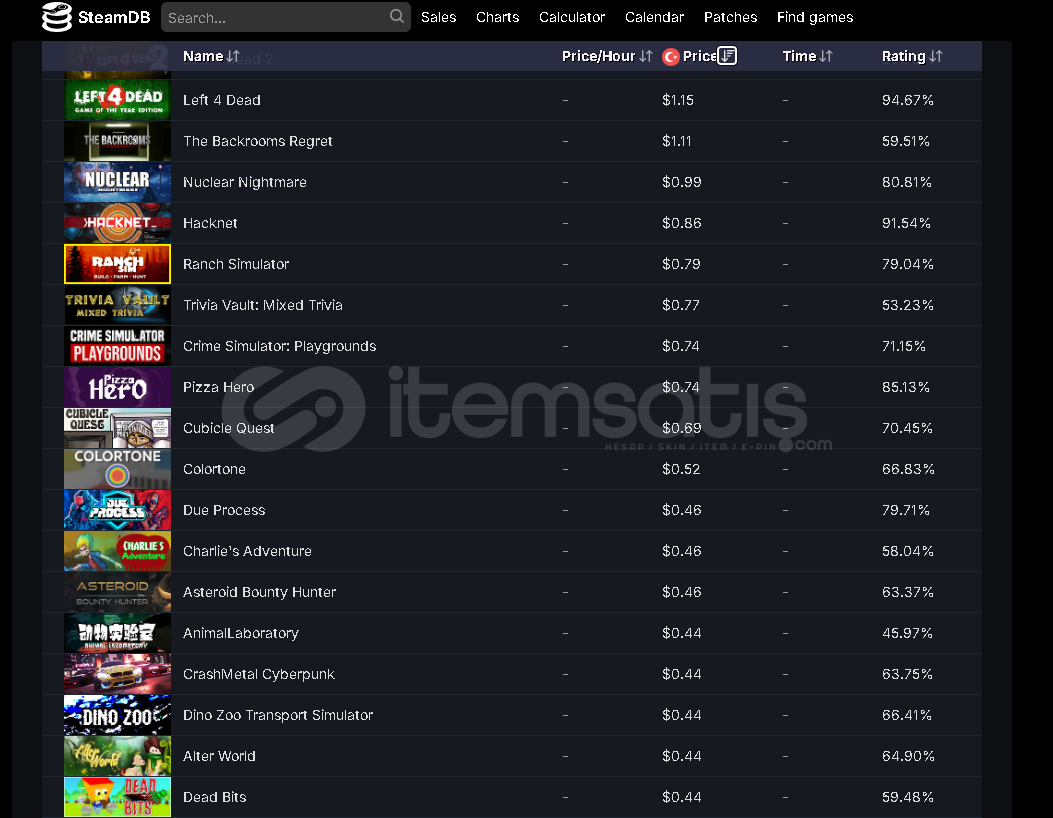Select Hacknet rating 91.54%
This screenshot has width=1053, height=818.
coord(906,223)
